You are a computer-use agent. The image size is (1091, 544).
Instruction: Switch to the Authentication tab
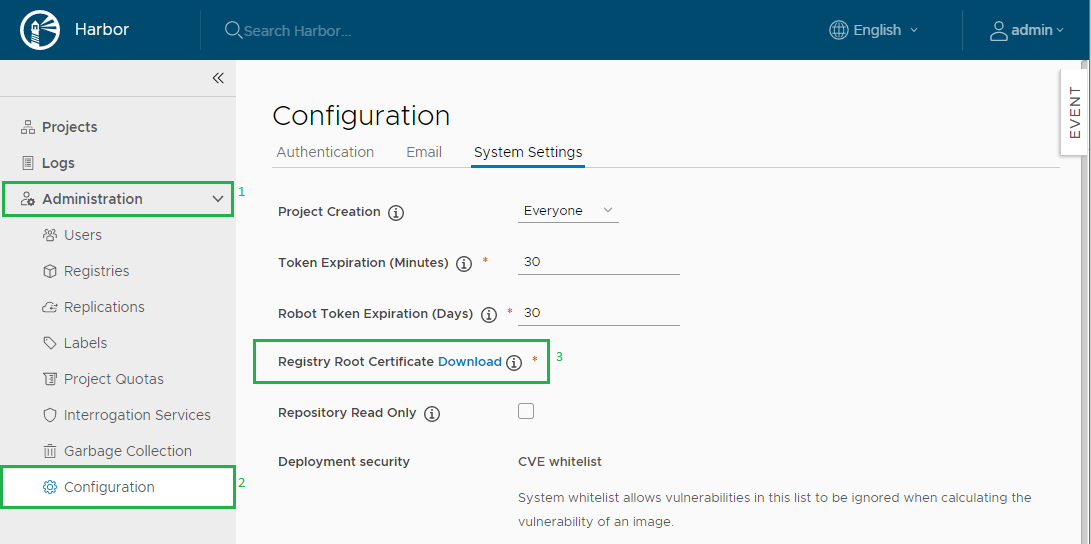(x=325, y=152)
